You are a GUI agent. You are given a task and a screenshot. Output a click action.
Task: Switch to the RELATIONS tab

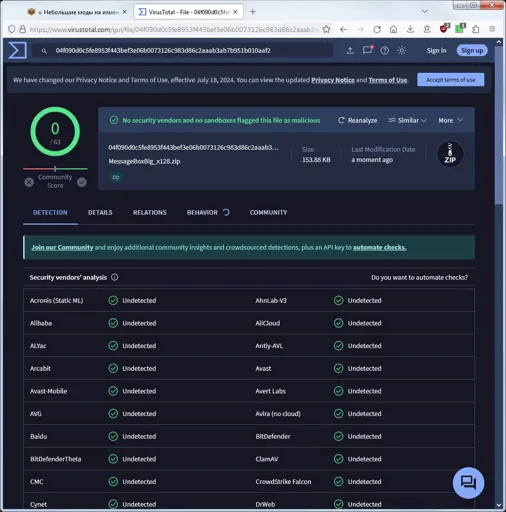149,212
